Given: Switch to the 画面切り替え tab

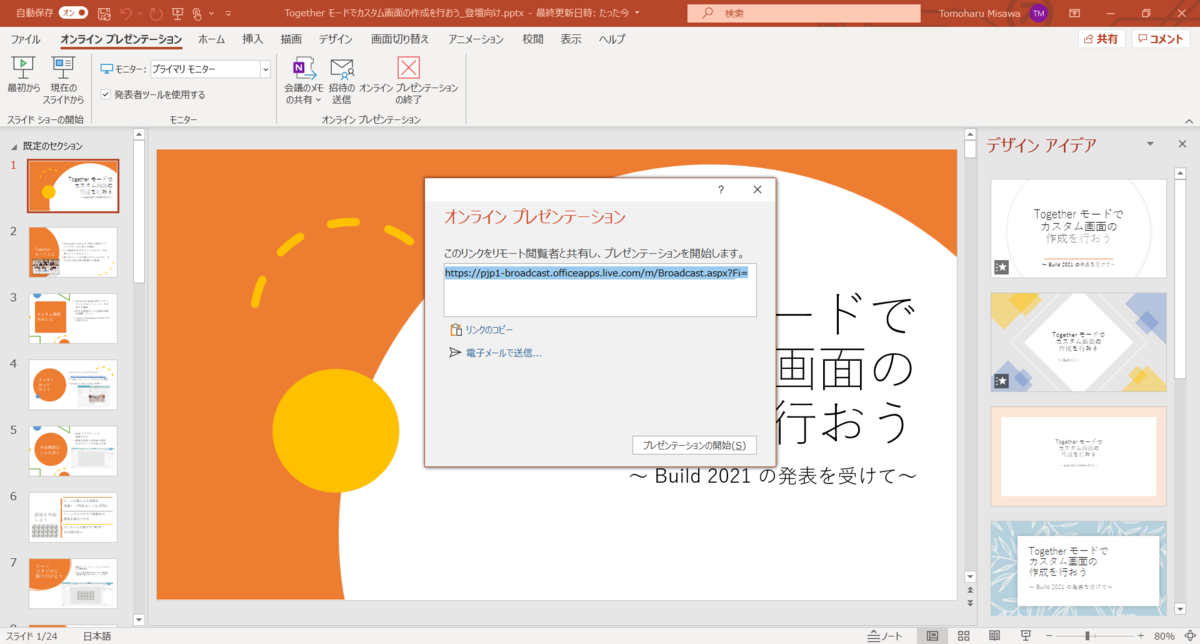Looking at the screenshot, I should pos(400,39).
